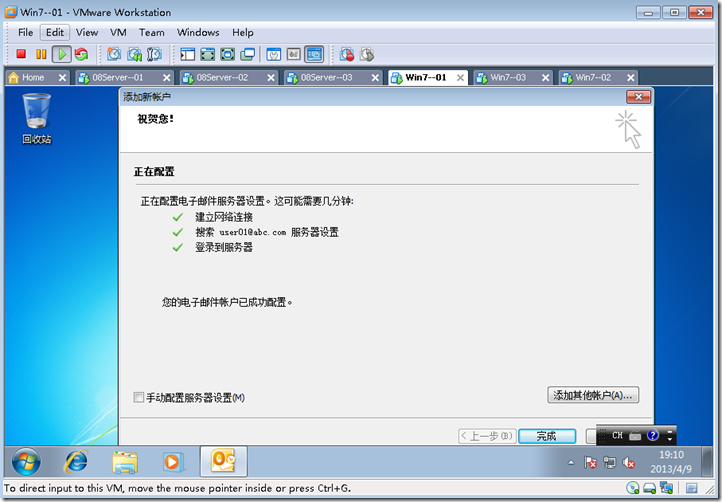Click the summary view toolbar icon

[x=274, y=54]
